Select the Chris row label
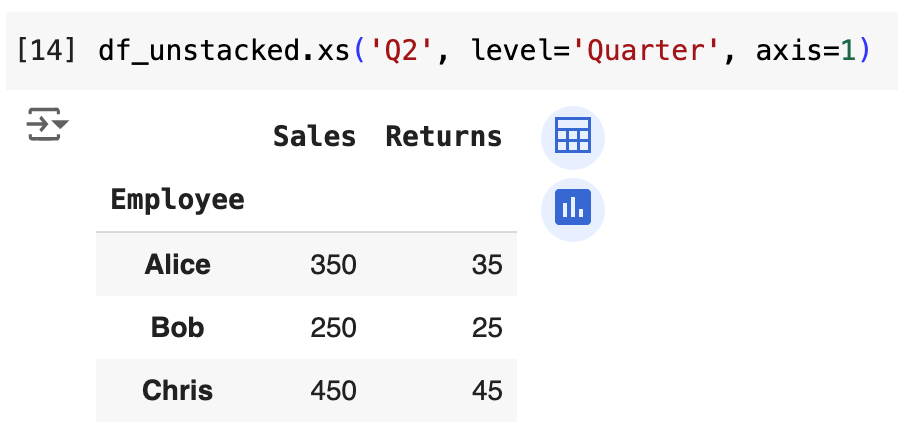 (x=177, y=389)
